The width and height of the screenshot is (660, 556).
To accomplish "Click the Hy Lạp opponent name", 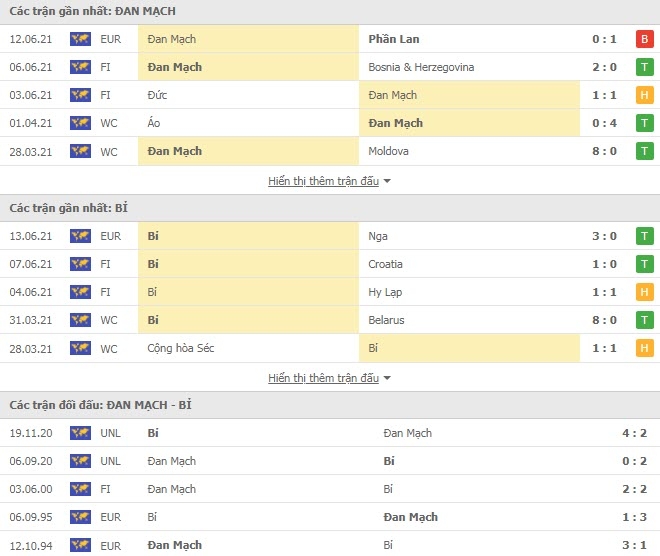I will [x=385, y=292].
